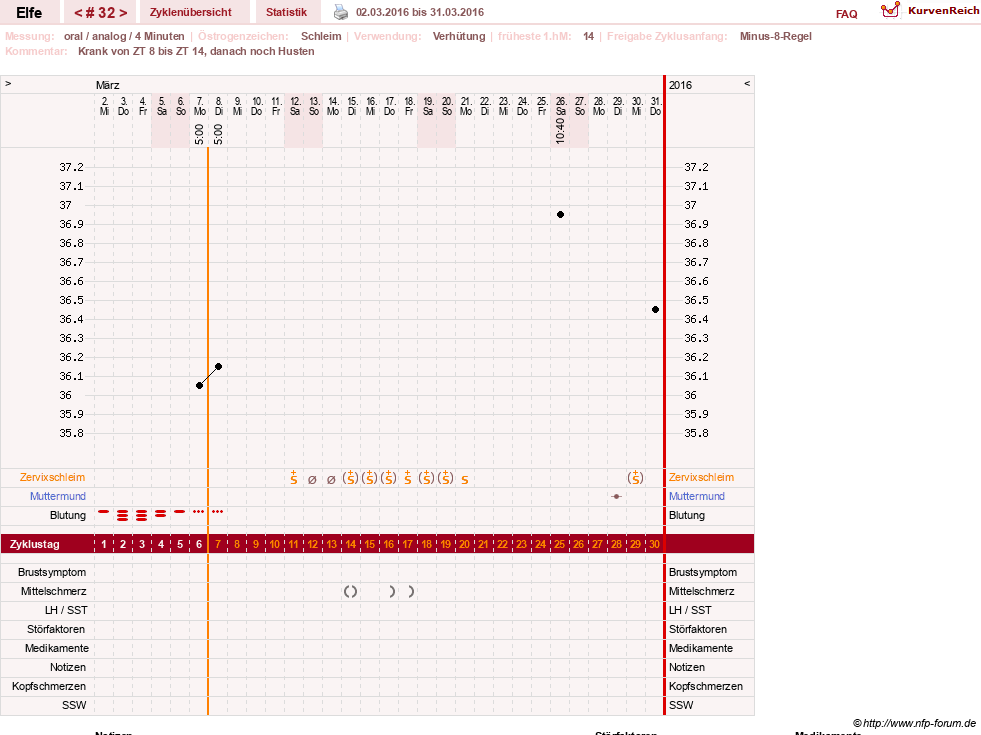Open the FAQ link
The width and height of the screenshot is (981, 735).
[846, 14]
